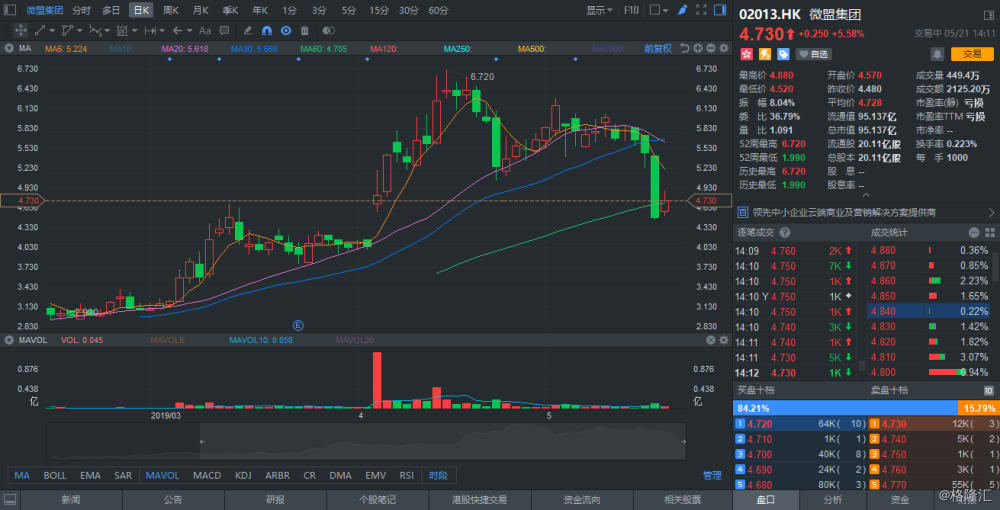Viewport: 1000px width, 510px height.
Task: Open MAVOL indicator settings gear
Action: (x=725, y=340)
